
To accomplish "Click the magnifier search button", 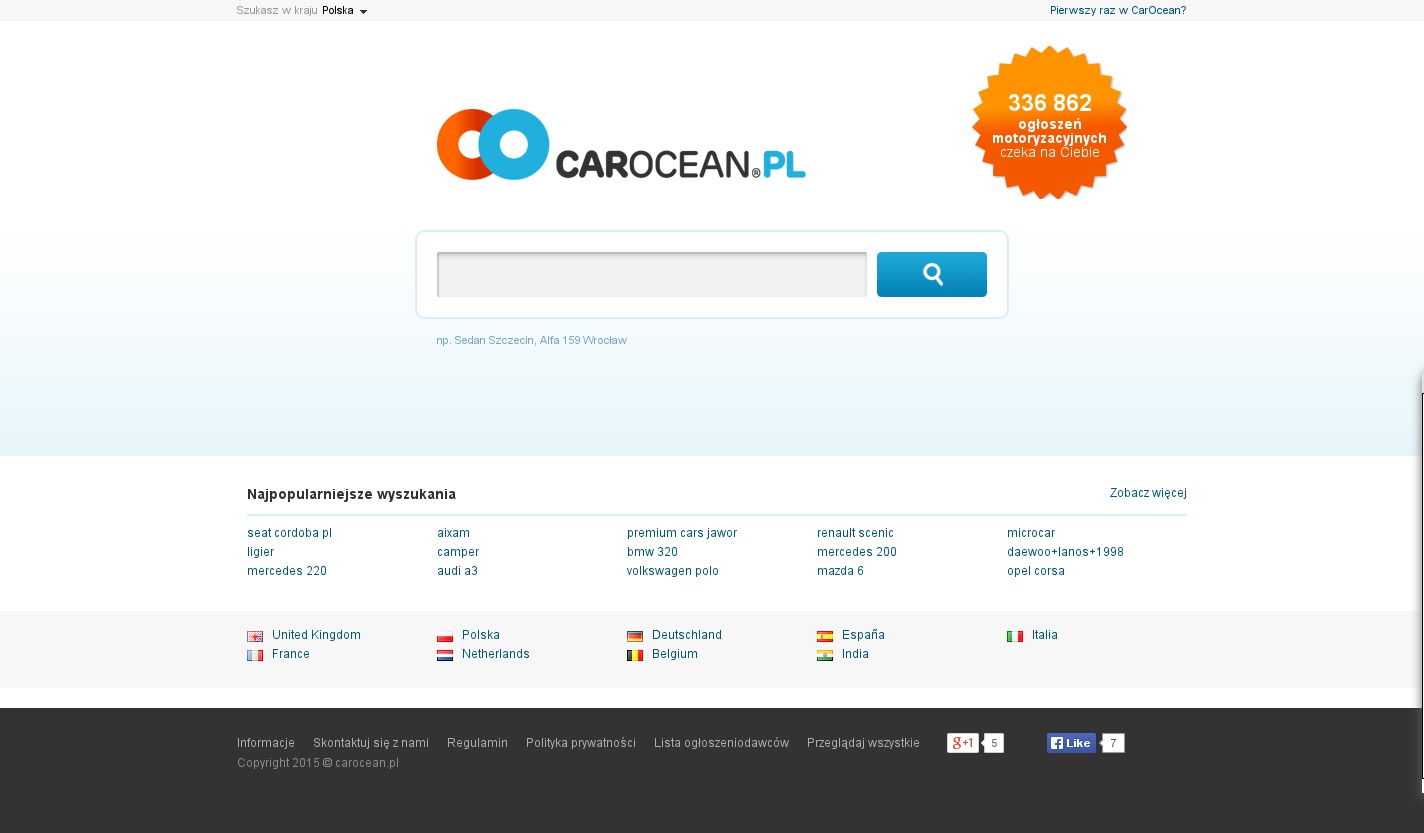I will tap(931, 274).
